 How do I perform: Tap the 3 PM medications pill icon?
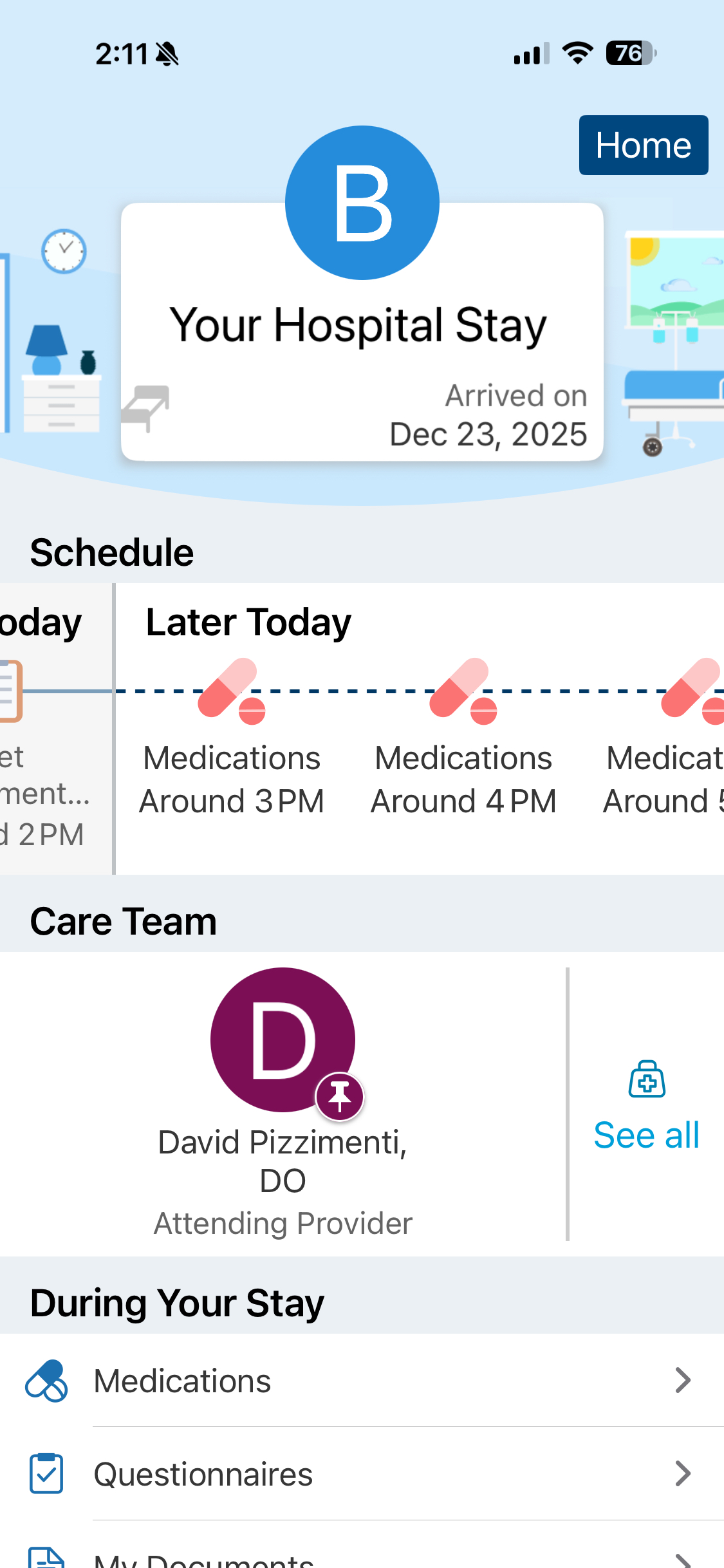click(231, 691)
